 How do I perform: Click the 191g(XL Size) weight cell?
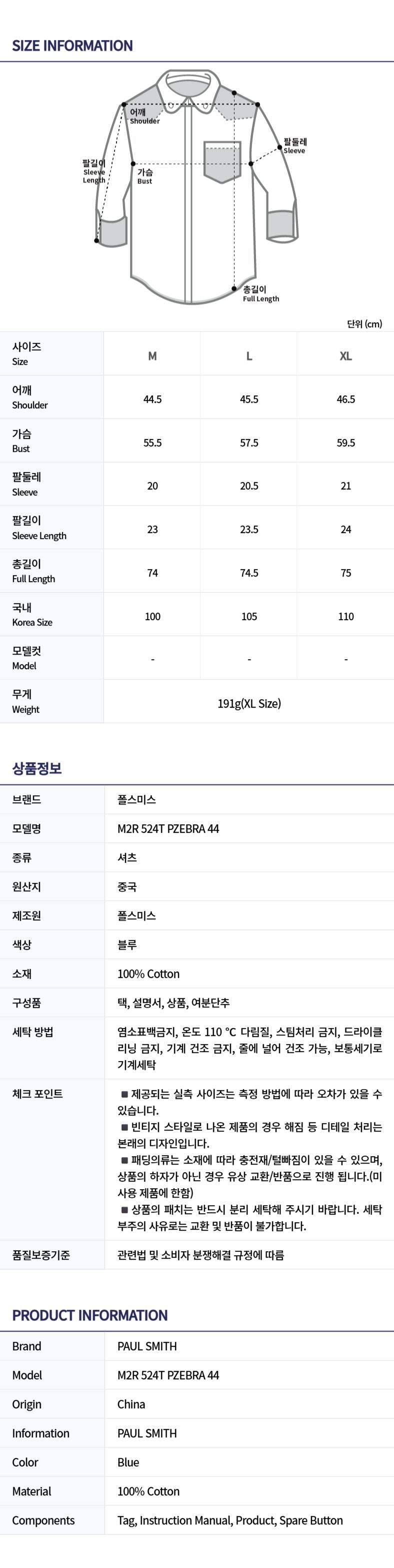pos(248,703)
